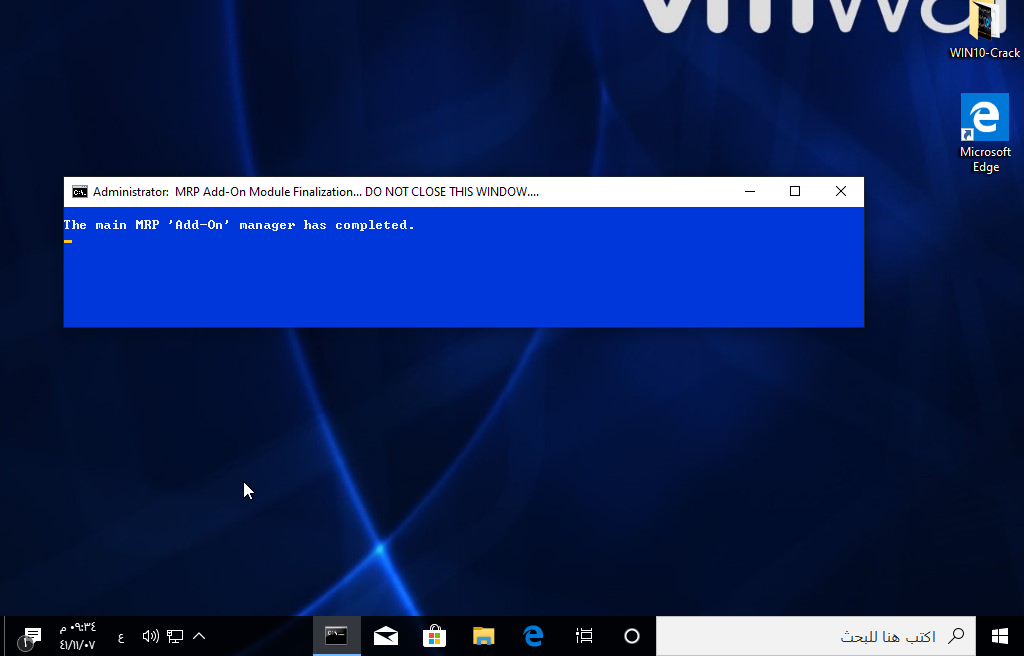Click the text 'The main MRP 'Add-On' manager has completed.'

click(239, 225)
